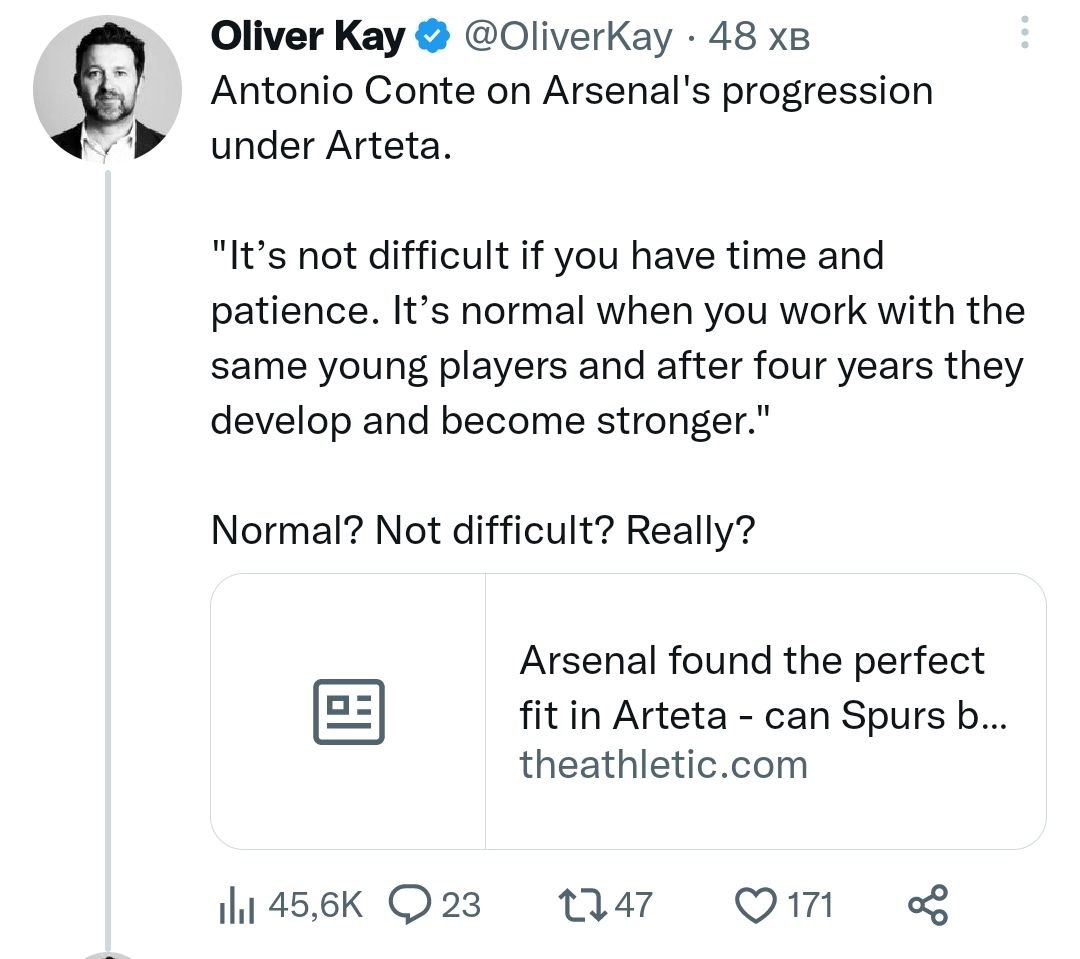Tap the share icon
Screen dimensions: 1080x959
point(926,906)
